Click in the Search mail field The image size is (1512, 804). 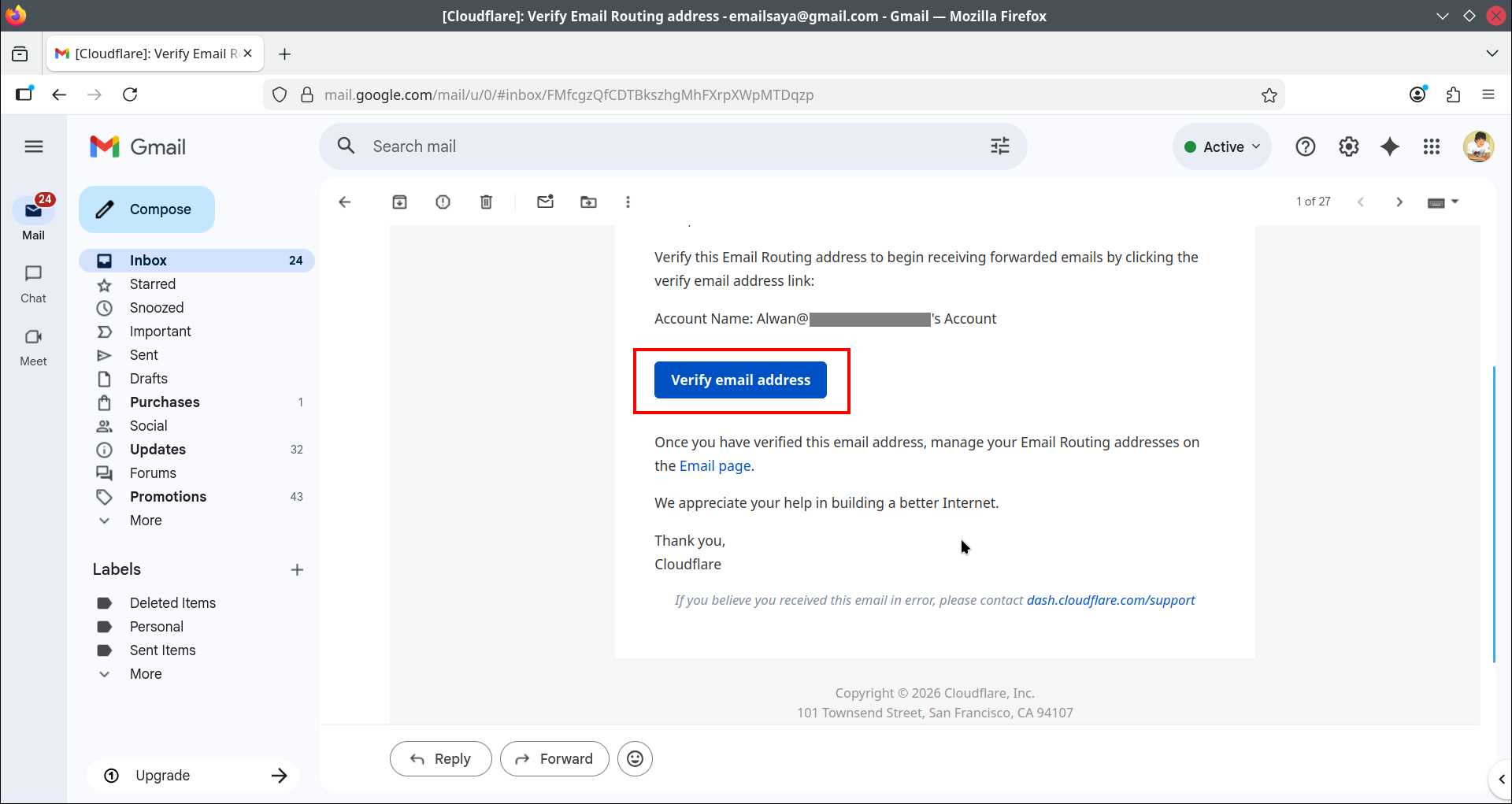point(669,146)
